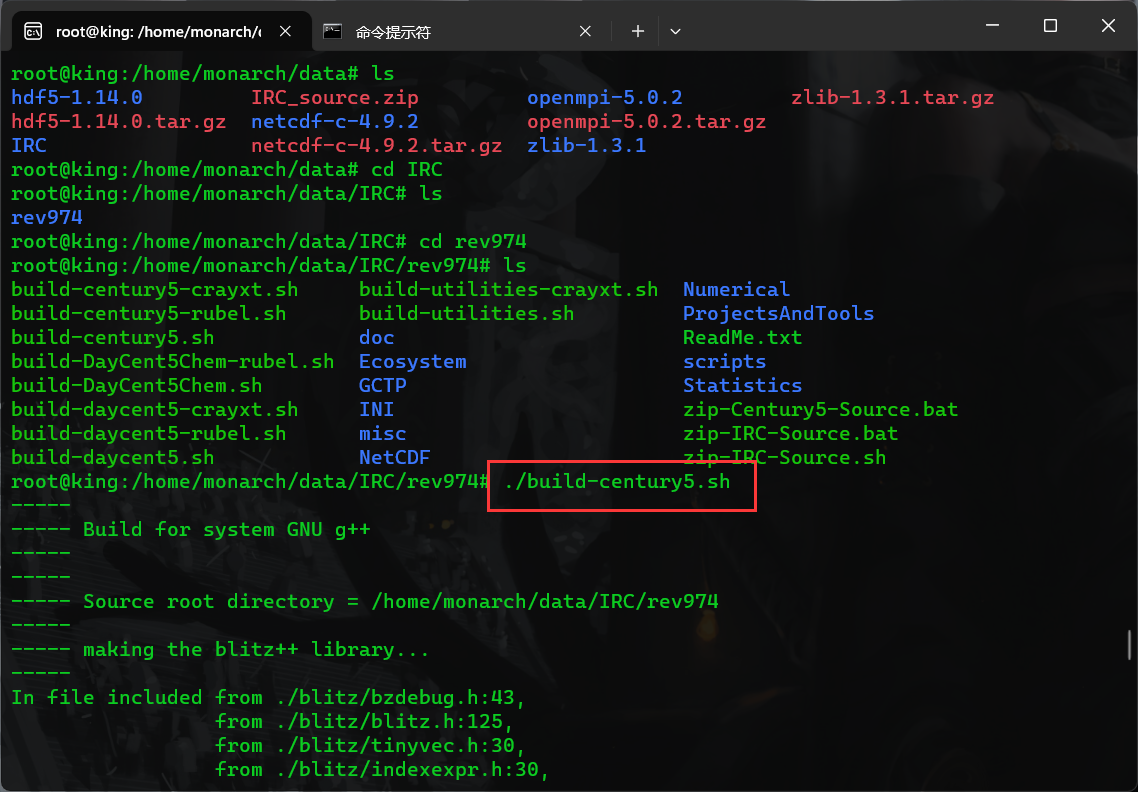This screenshot has height=792, width=1138.
Task: Maximize the terminal window
Action: point(1049,25)
